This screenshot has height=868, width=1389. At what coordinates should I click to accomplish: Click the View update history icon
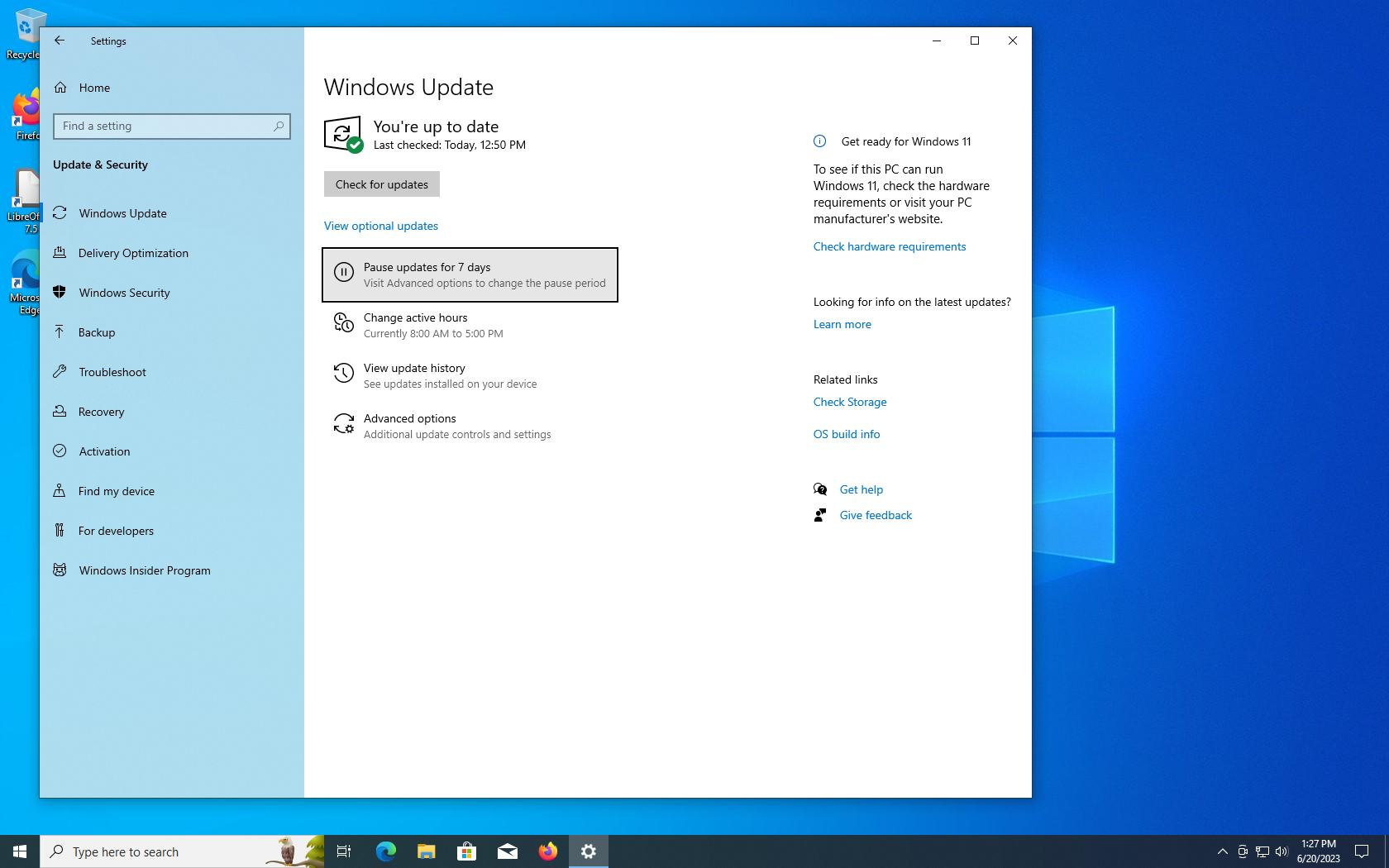(x=343, y=374)
